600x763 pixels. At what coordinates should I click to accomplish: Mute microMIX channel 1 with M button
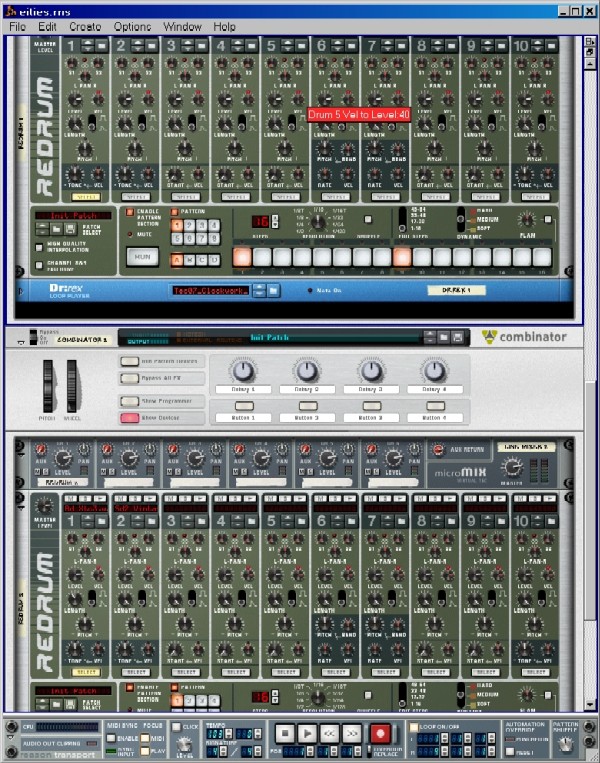tap(38, 472)
